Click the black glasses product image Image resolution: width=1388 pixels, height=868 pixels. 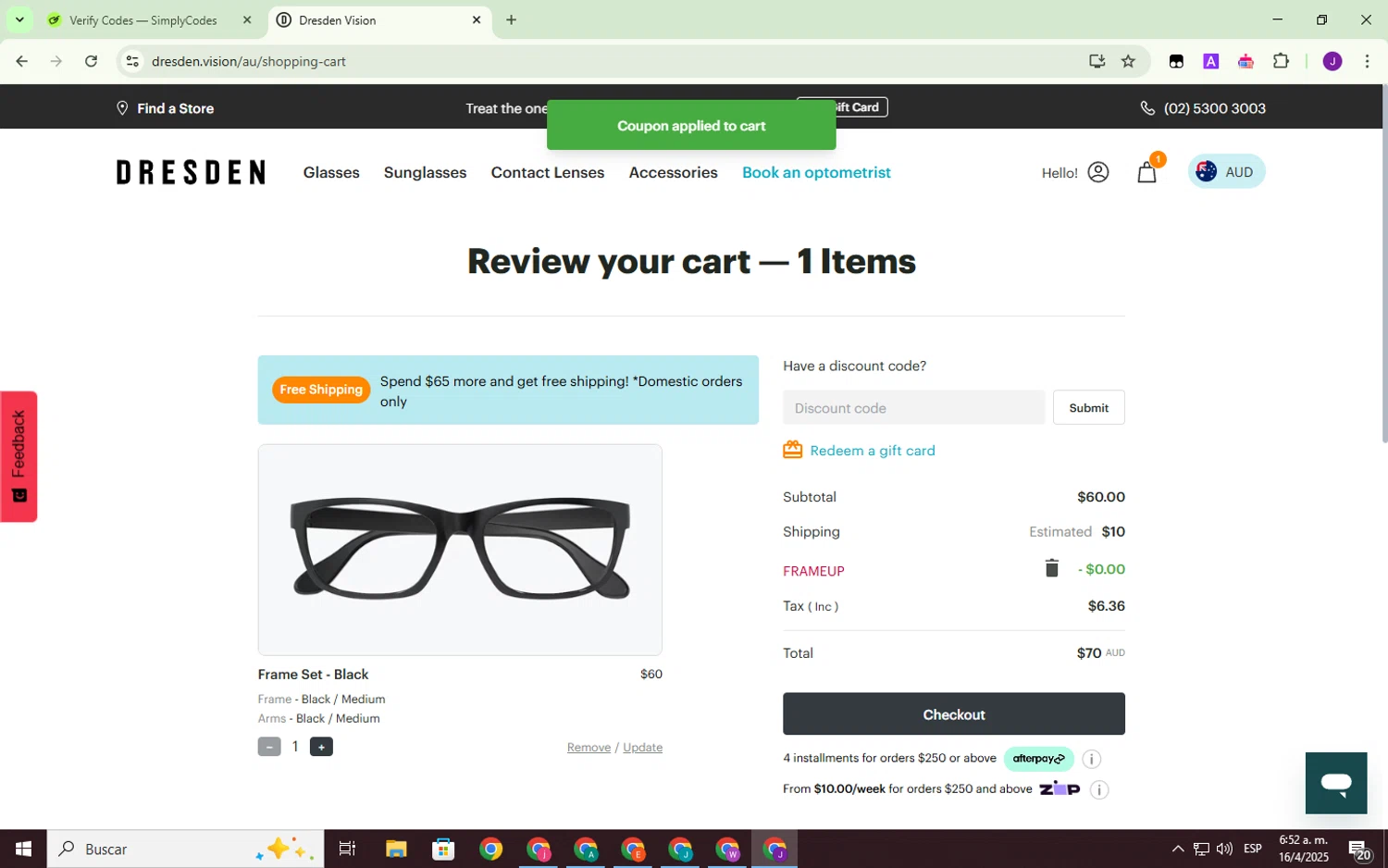click(x=460, y=550)
